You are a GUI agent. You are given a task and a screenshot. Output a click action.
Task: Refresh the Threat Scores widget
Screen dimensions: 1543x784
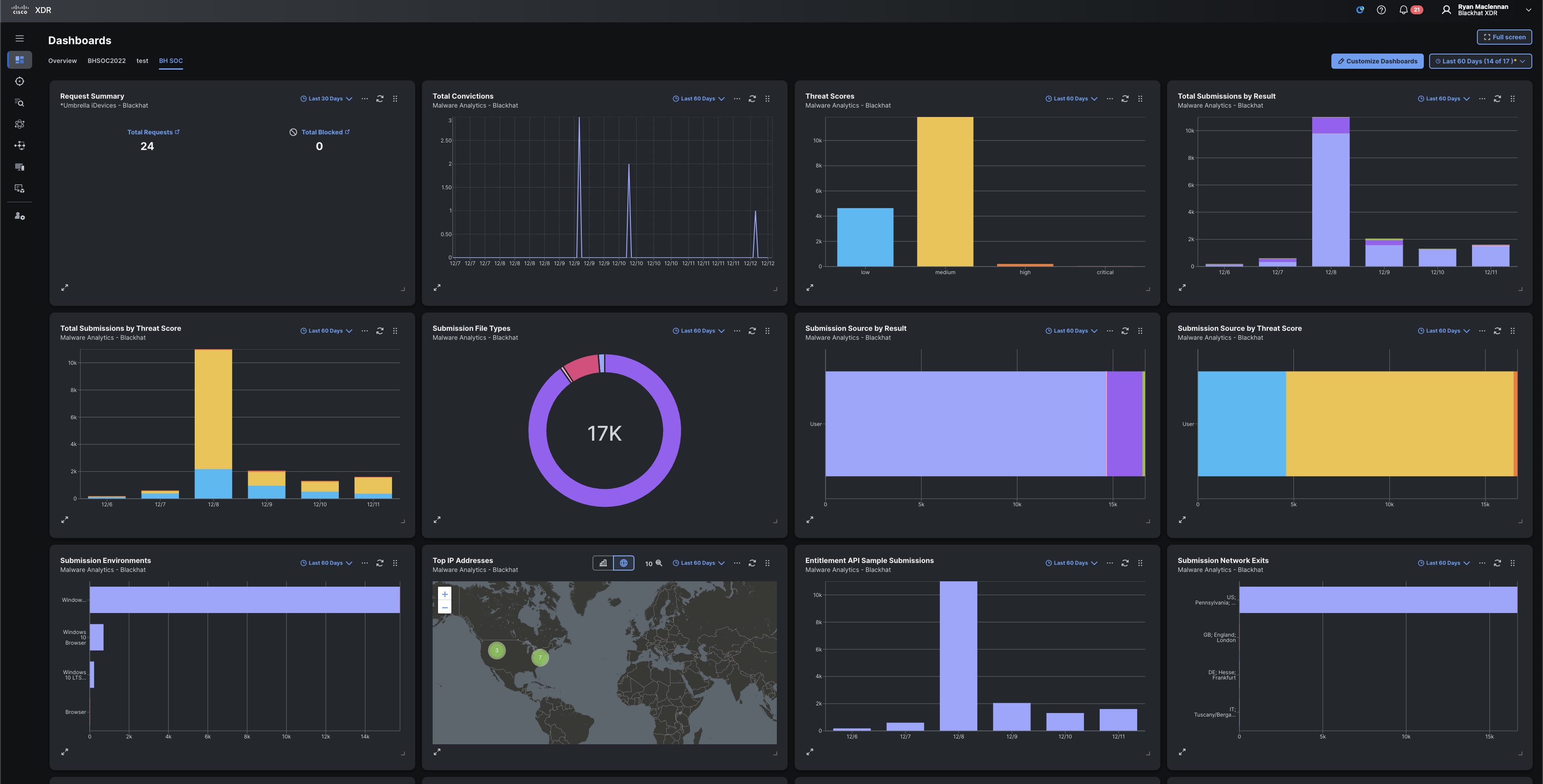(1125, 98)
